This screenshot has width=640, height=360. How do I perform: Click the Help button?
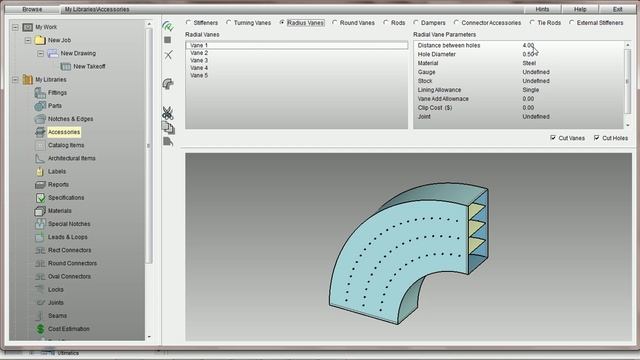point(580,9)
